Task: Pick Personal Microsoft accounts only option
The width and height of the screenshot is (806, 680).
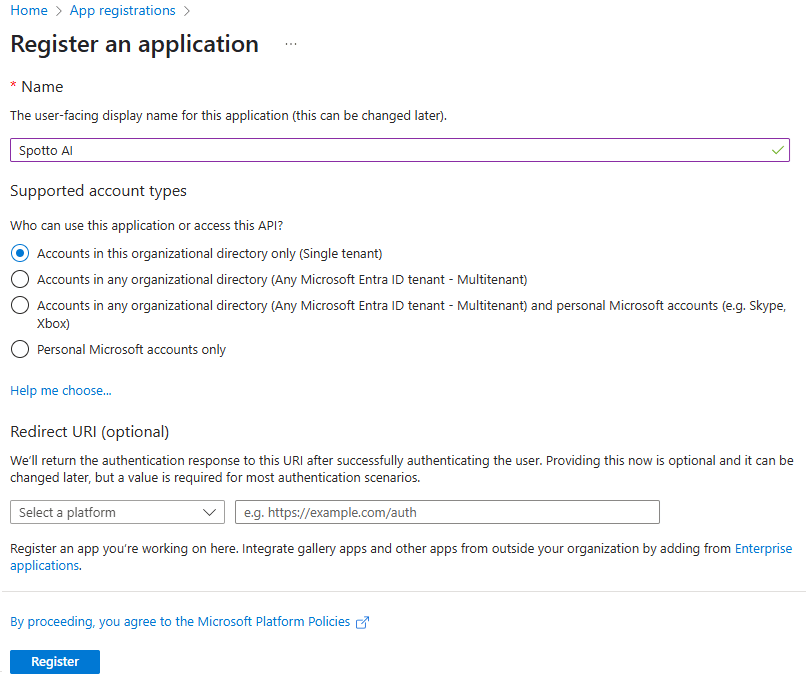Action: pyautogui.click(x=20, y=349)
